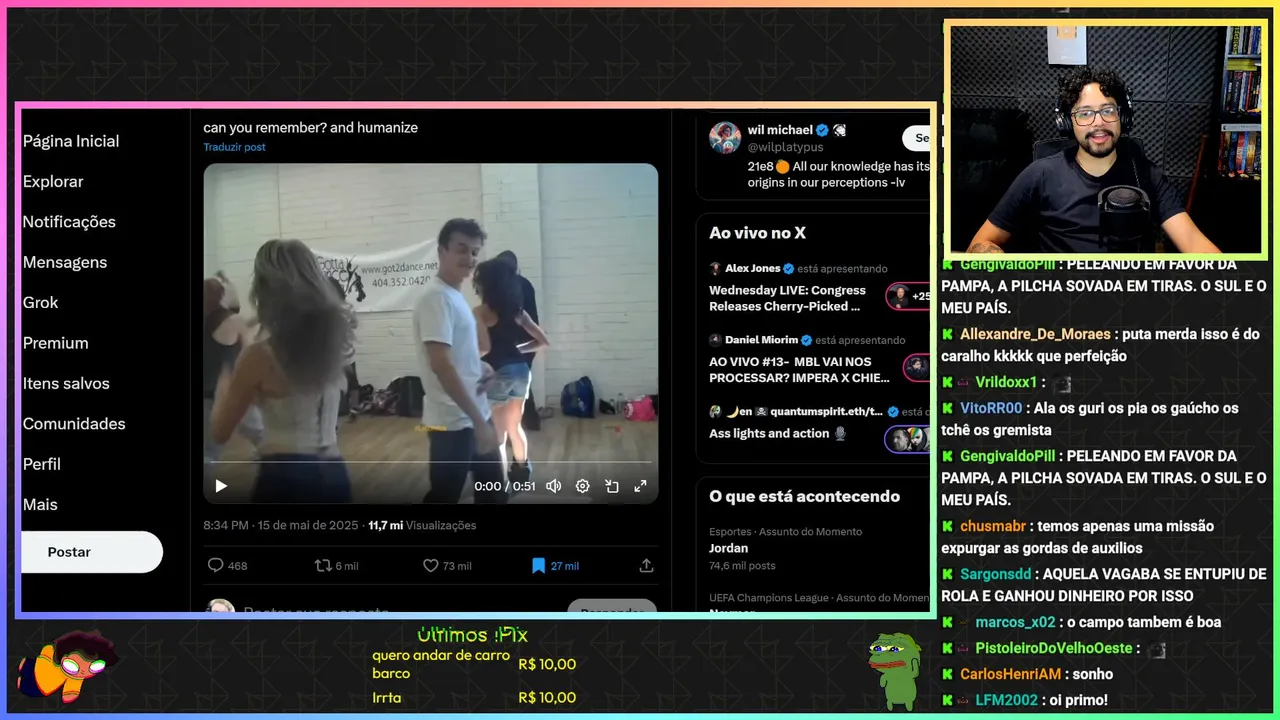Screen dimensions: 1280x720
Task: Click marcos_x02 username in chat
Action: pyautogui.click(x=1014, y=622)
